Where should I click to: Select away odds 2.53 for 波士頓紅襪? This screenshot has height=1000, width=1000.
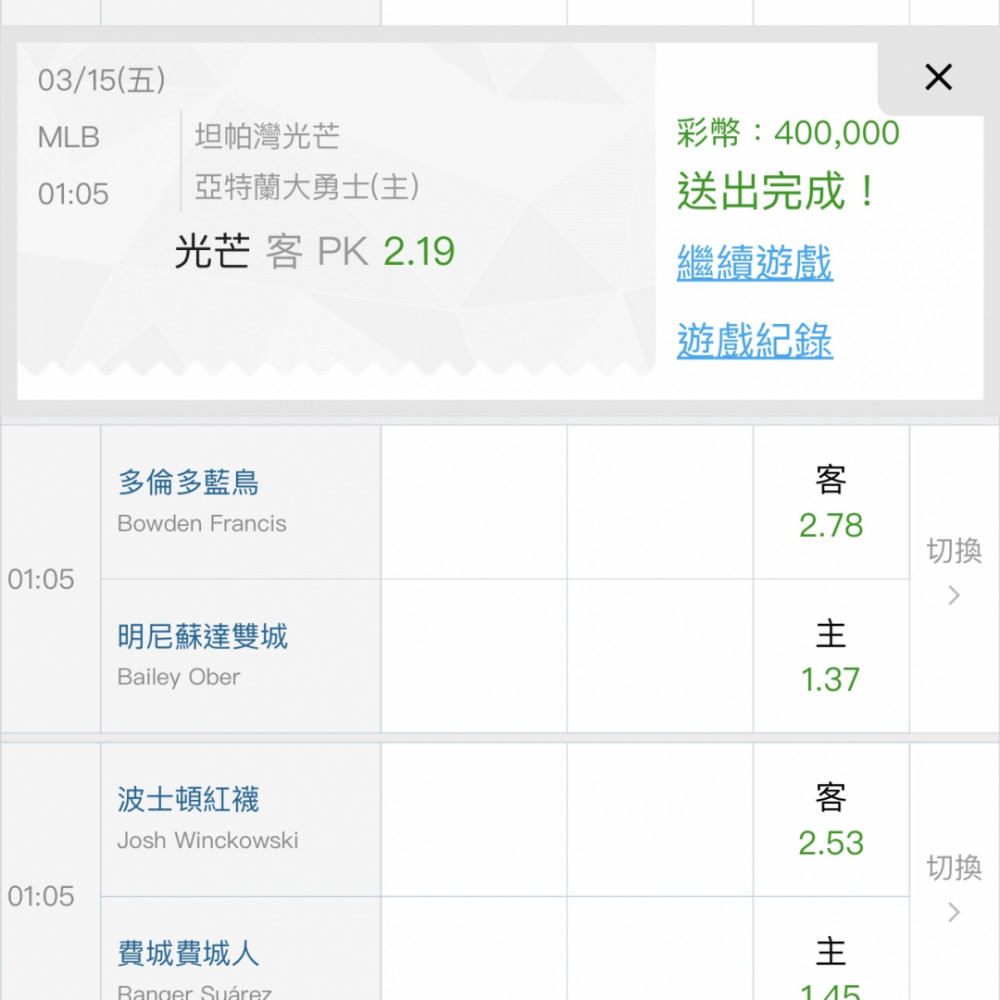pyautogui.click(x=830, y=821)
